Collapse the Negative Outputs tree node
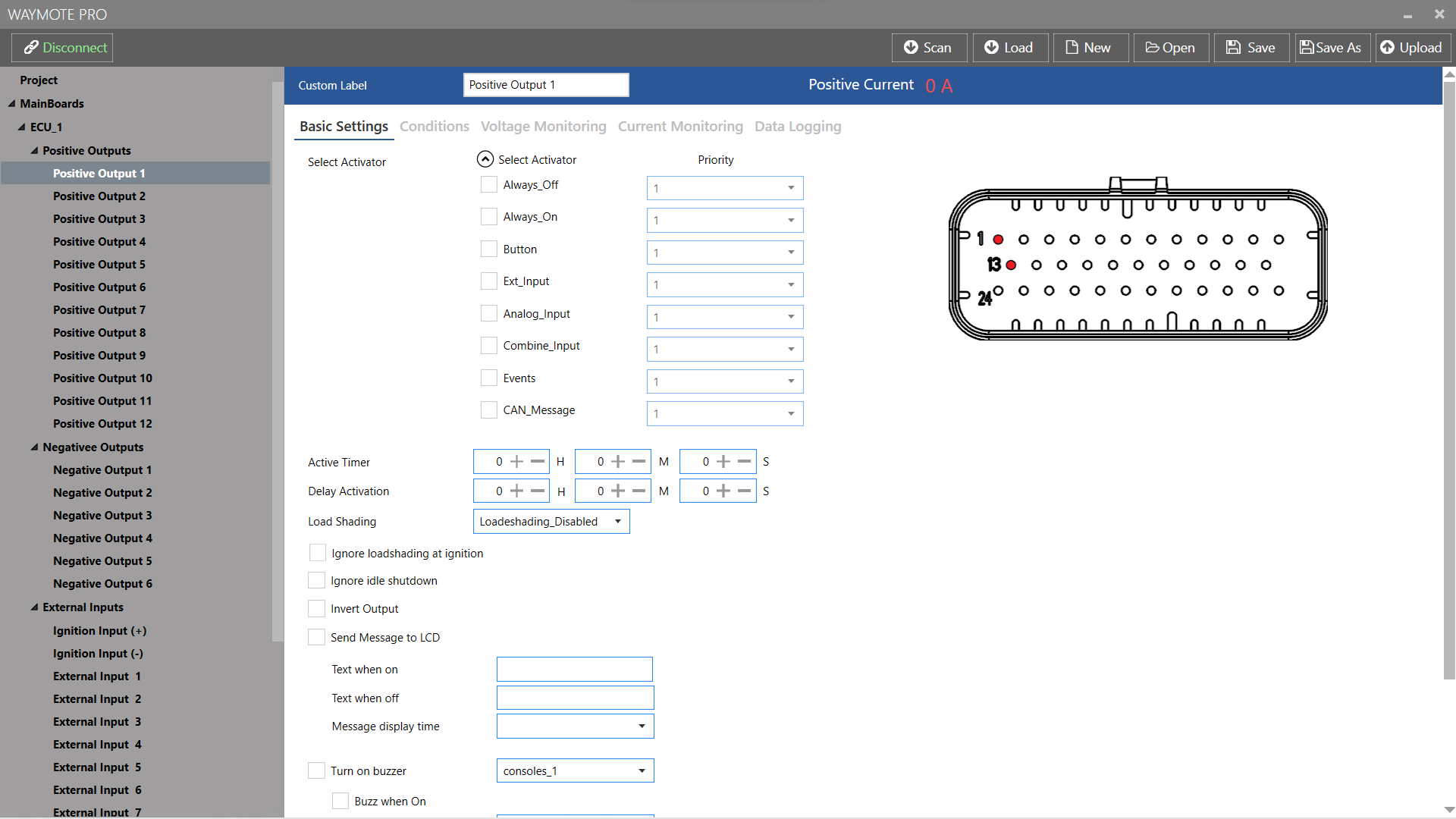This screenshot has width=1456, height=819. 34,447
